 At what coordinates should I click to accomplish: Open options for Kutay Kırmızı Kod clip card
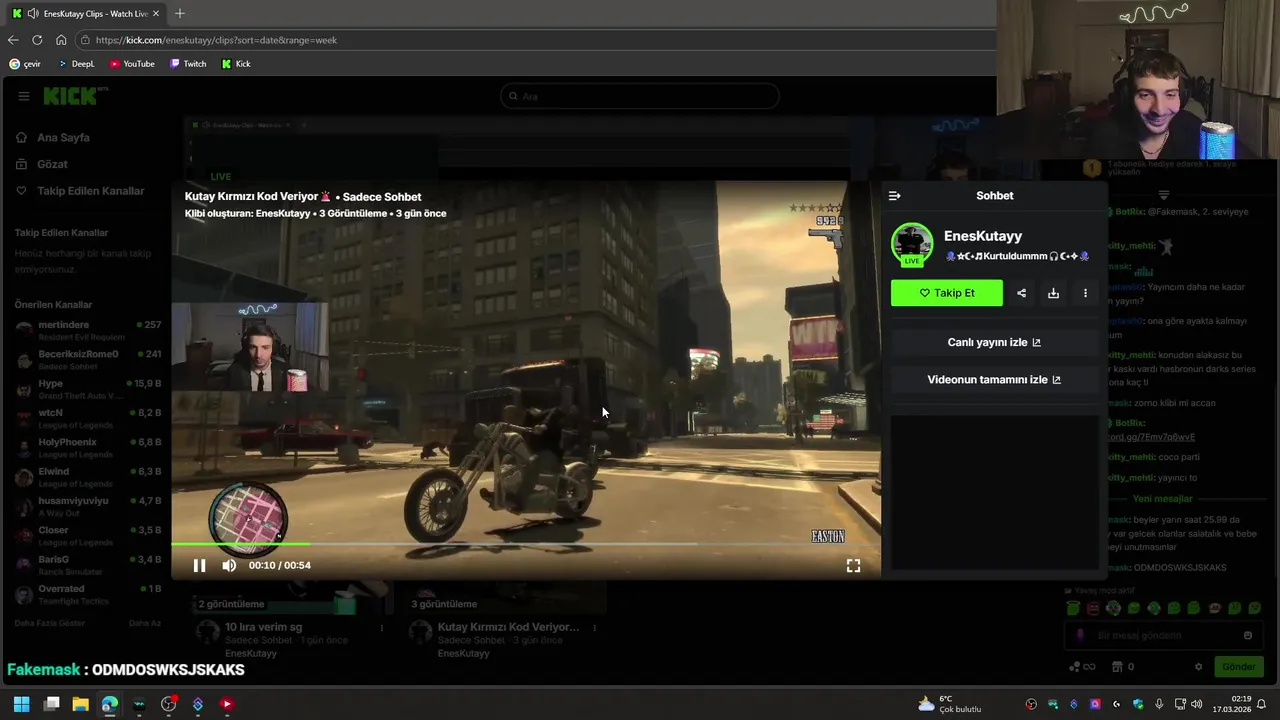coord(594,628)
